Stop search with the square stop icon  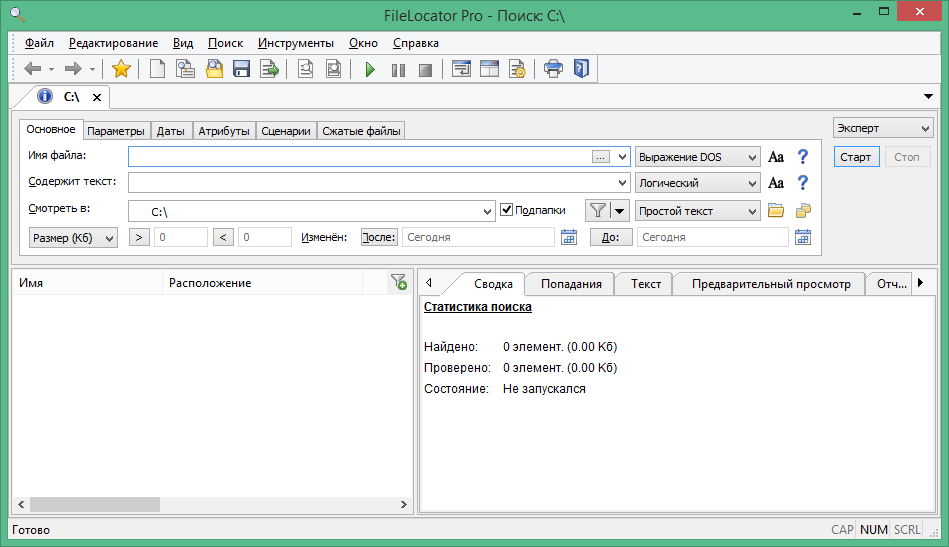425,70
